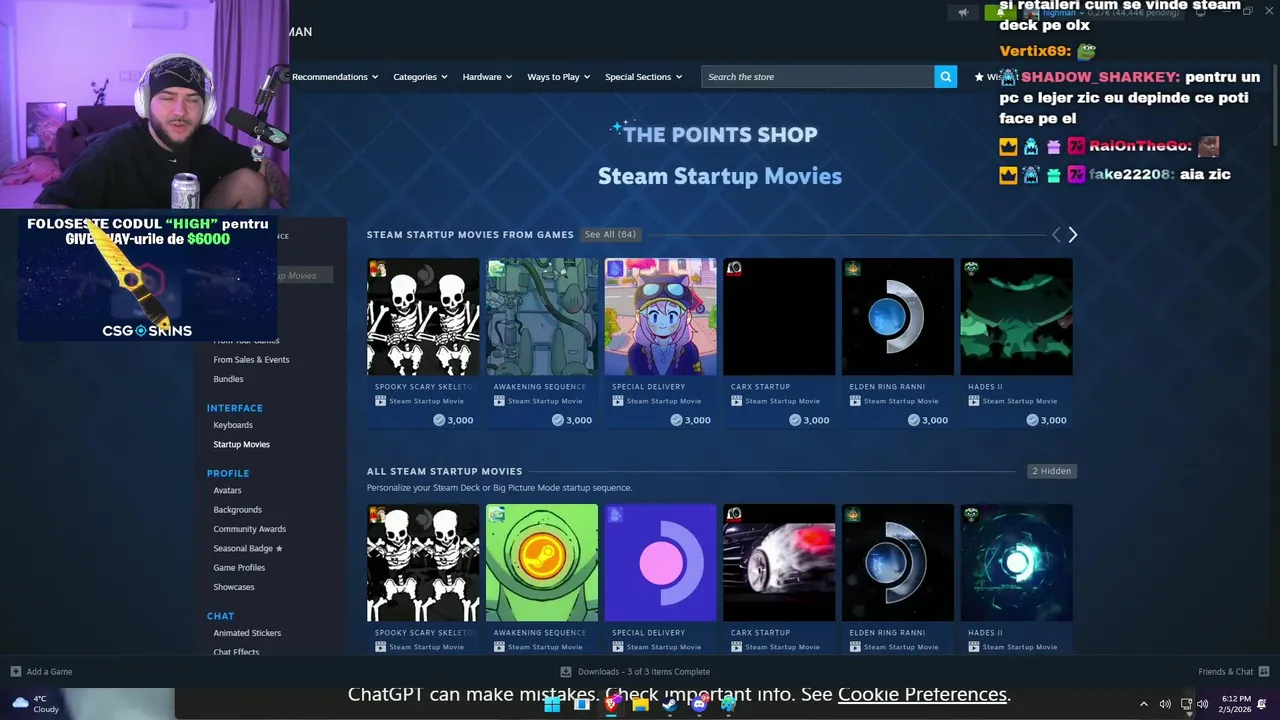Expand the Special Sections dropdown

click(643, 77)
